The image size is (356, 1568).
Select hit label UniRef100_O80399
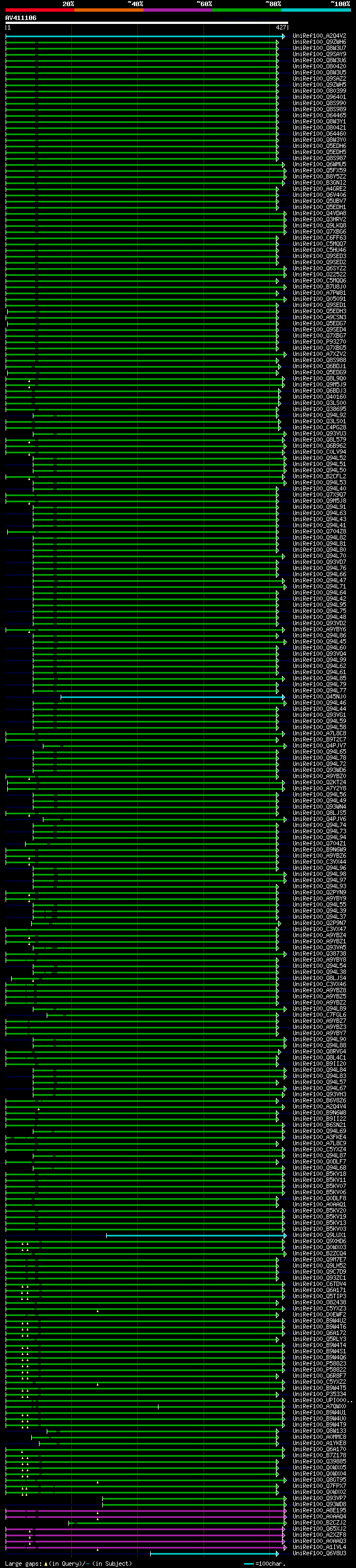(x=319, y=91)
